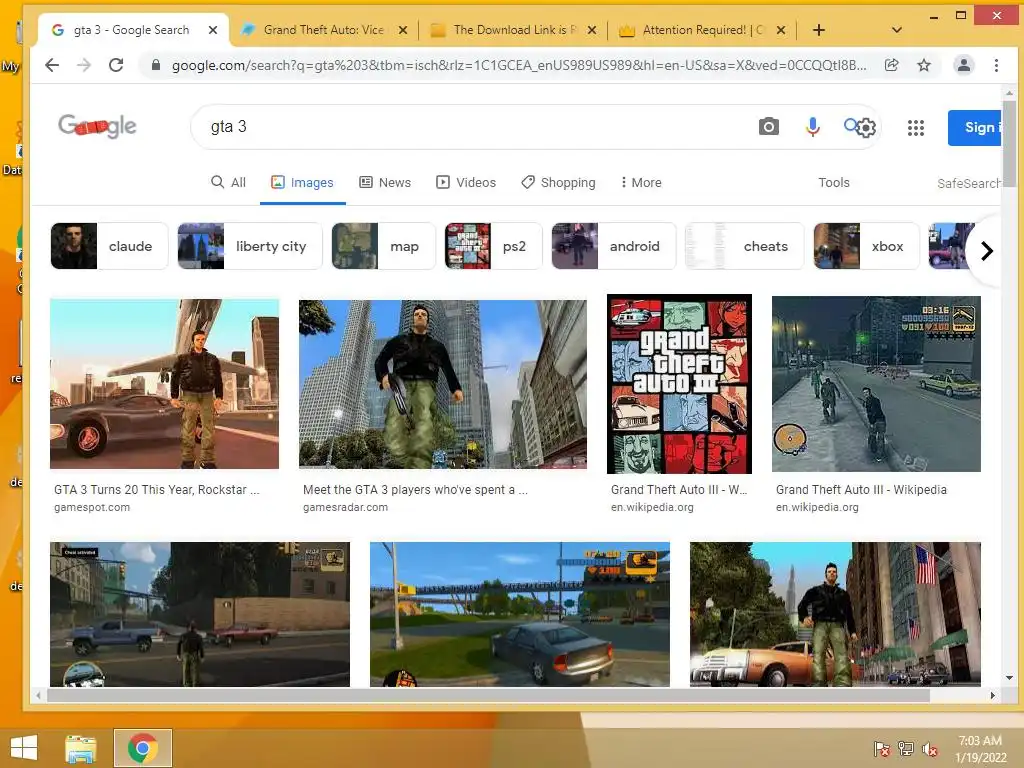Share this page from address bar
This screenshot has height=768, width=1024.
click(891, 65)
